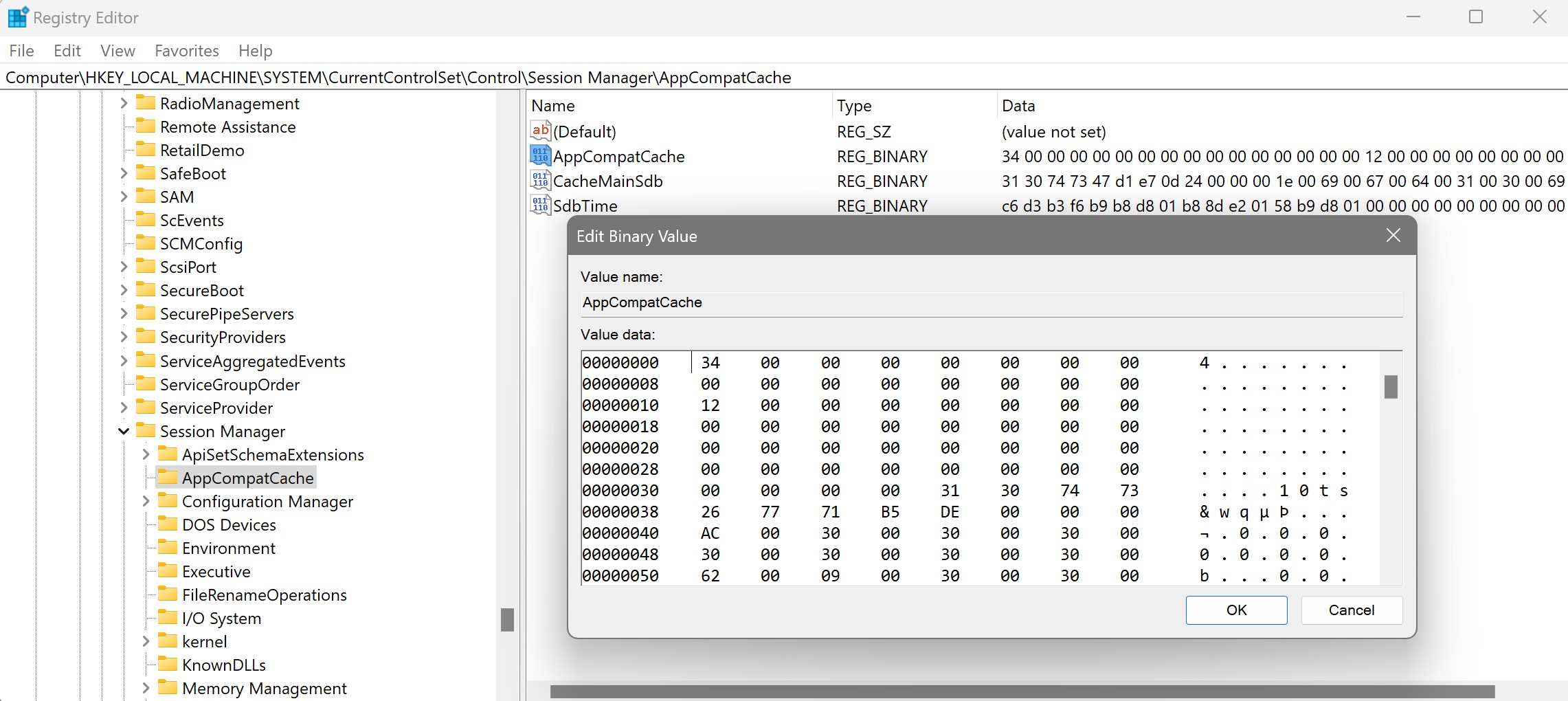Close the Edit Binary Value dialog
This screenshot has width=1568, height=701.
pos(1393,236)
